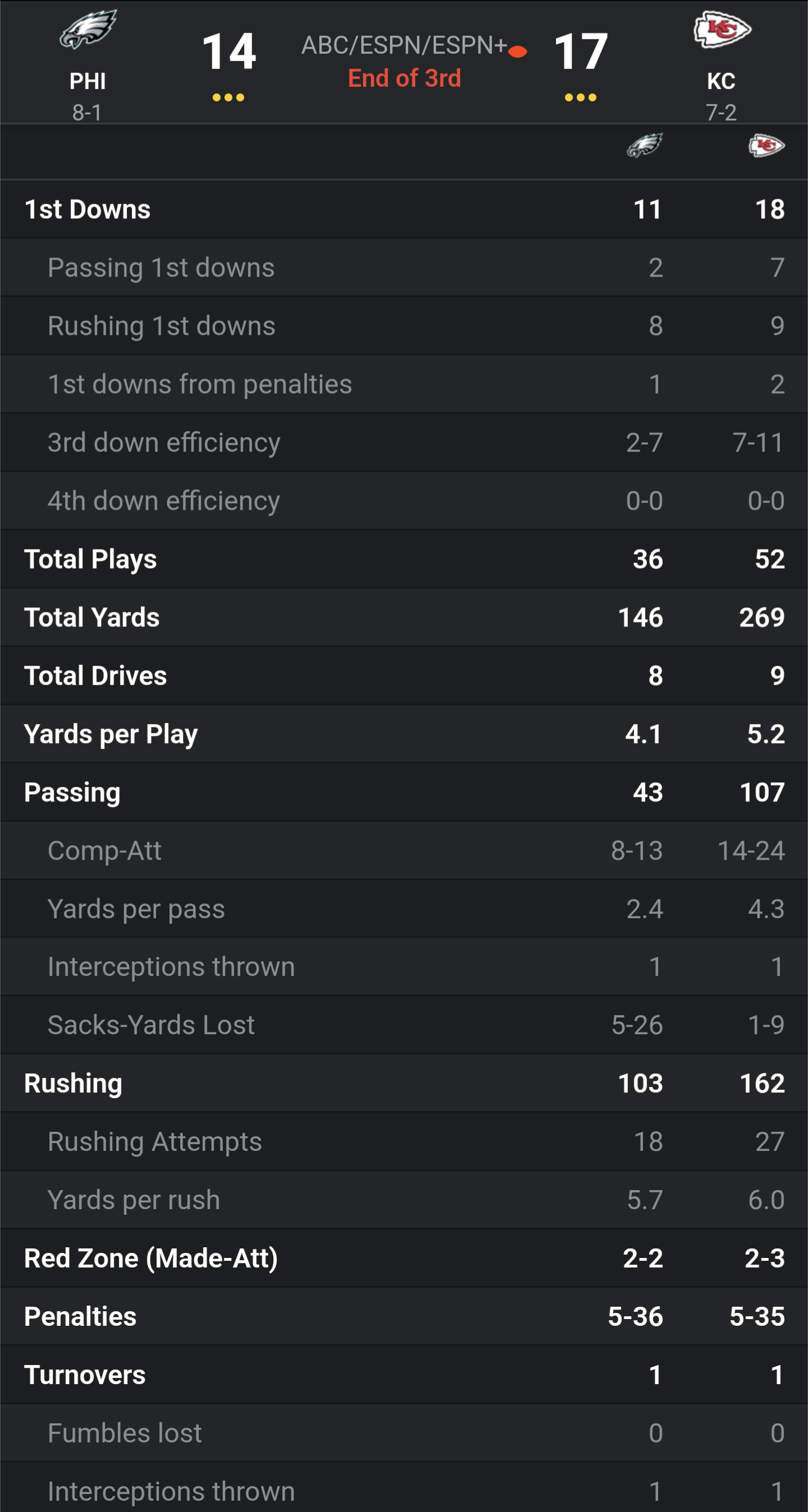Tap the yellow timeout dots under 14

click(x=228, y=98)
